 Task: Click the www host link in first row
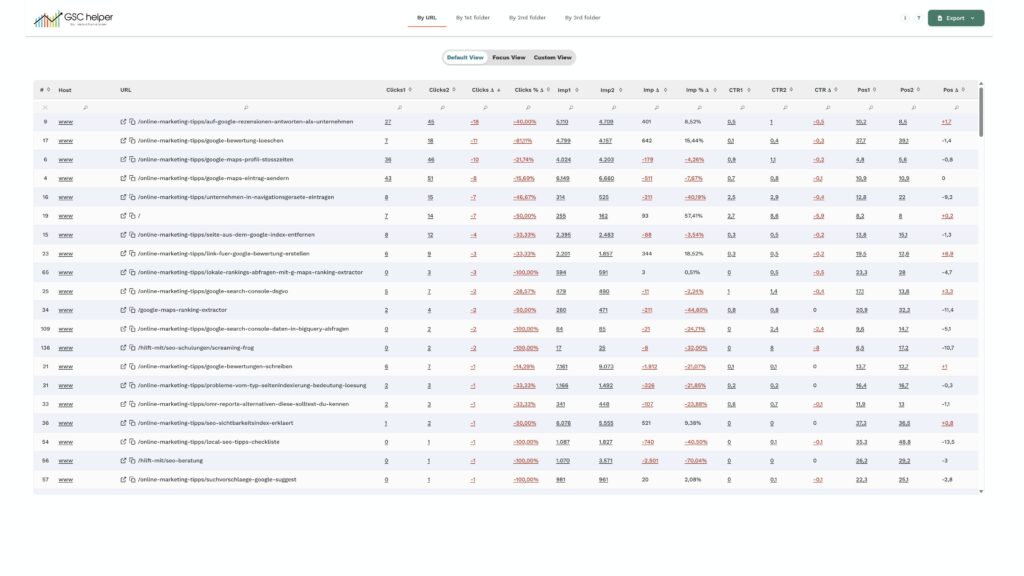65,122
